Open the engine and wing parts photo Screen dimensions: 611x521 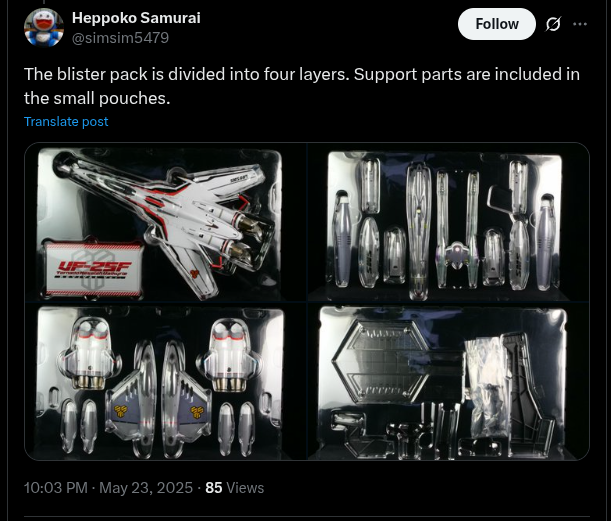click(166, 381)
